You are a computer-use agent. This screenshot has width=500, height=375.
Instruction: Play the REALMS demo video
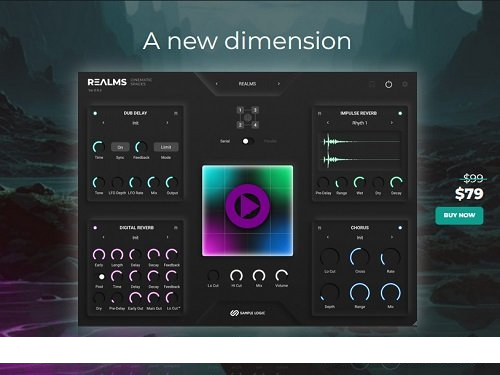247,207
